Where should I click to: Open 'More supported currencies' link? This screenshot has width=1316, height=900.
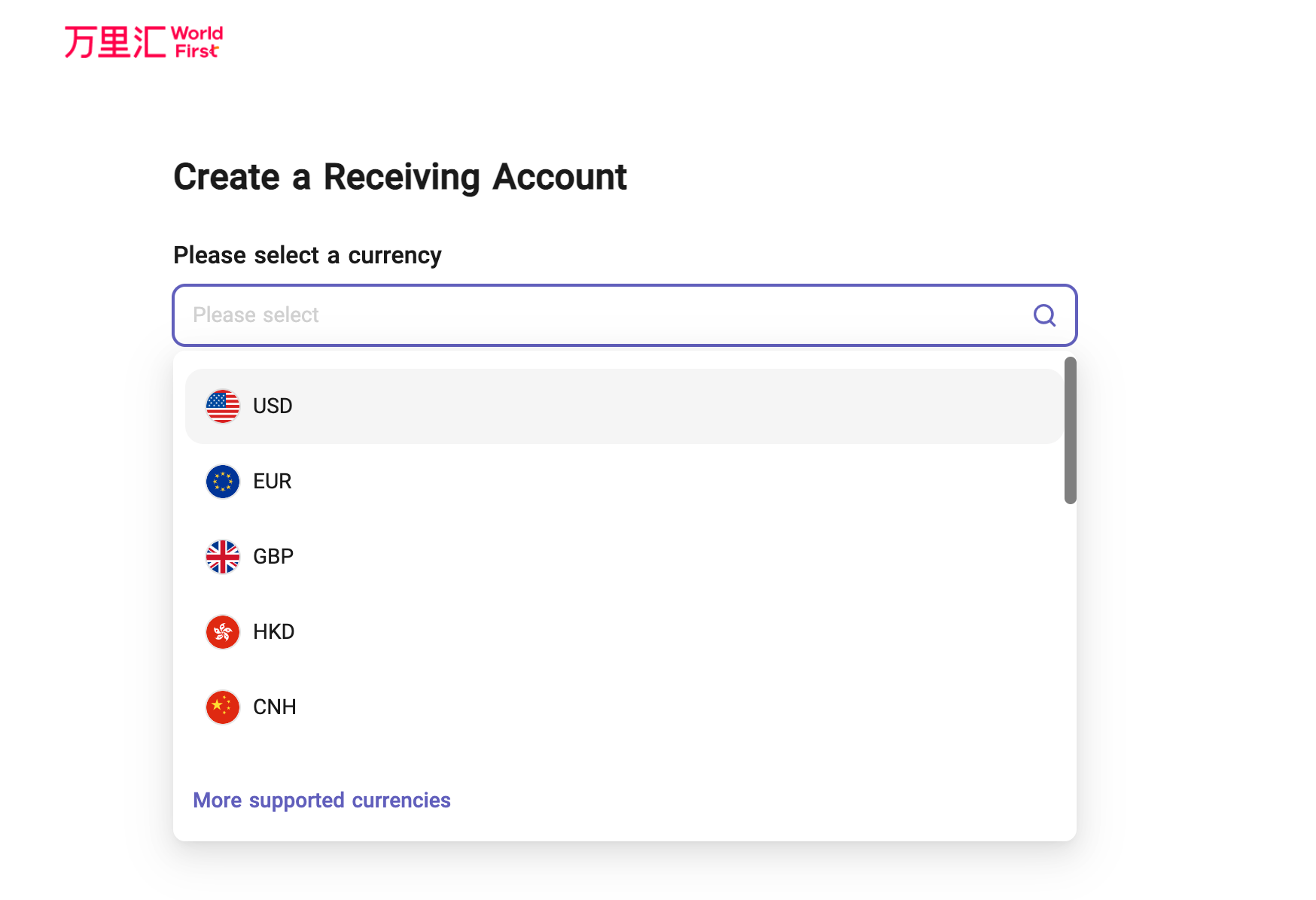321,800
